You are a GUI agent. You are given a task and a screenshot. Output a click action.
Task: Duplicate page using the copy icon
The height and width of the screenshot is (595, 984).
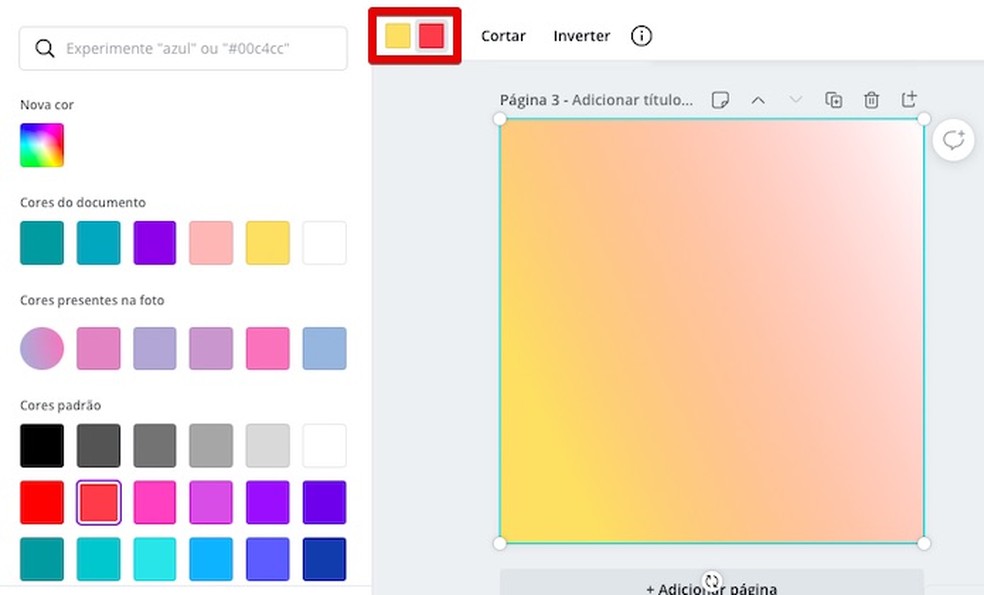click(x=833, y=100)
